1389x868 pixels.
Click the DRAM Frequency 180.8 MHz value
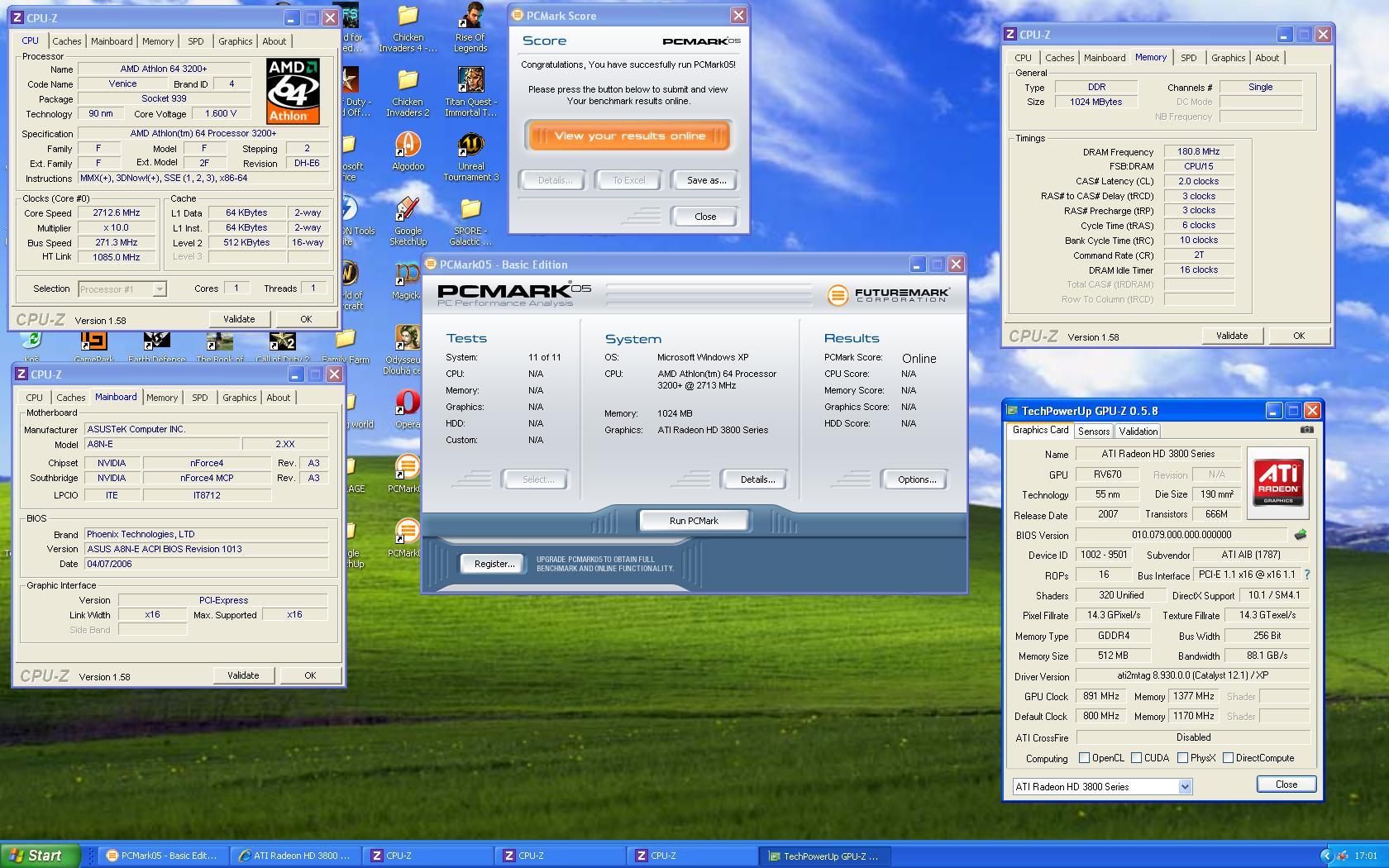1199,151
